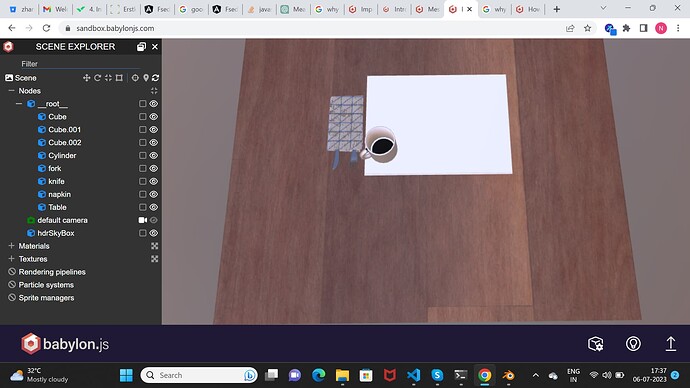Open Blender from taskbar
Image resolution: width=690 pixels, height=388 pixels.
coord(508,375)
